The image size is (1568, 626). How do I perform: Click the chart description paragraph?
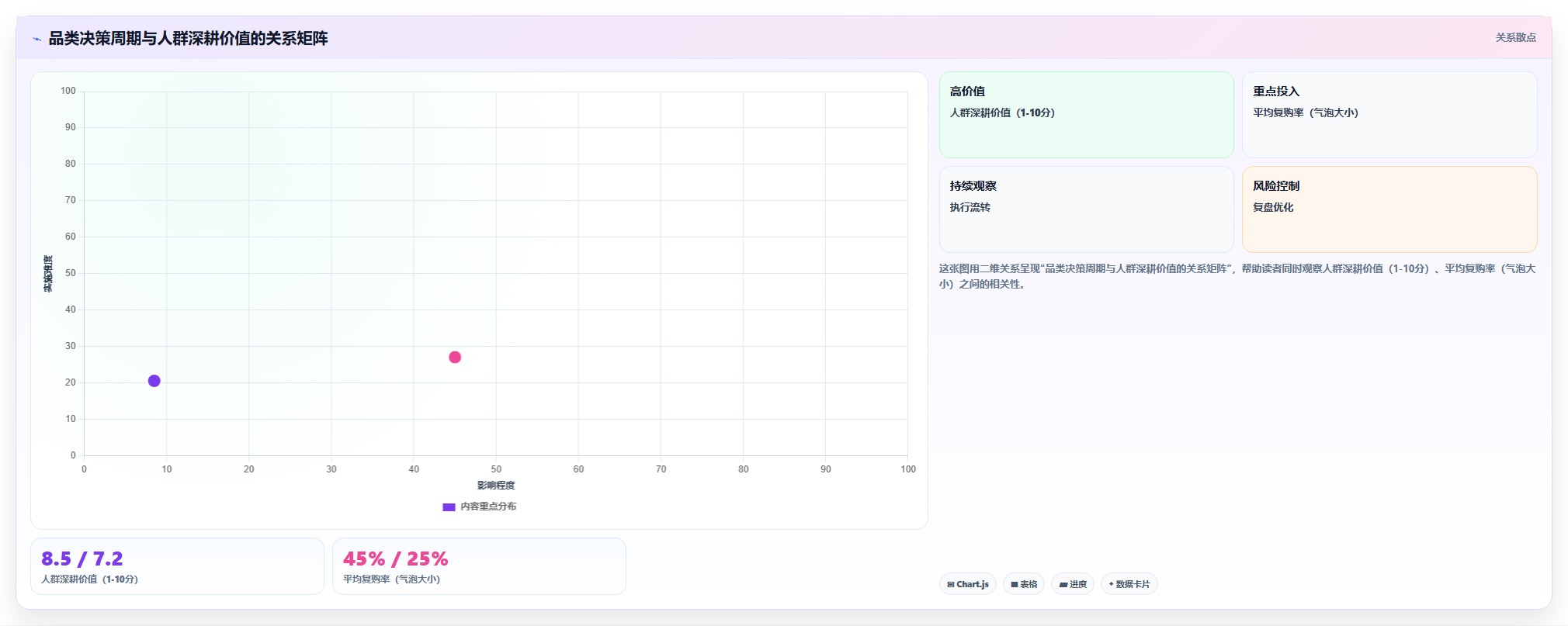(x=1237, y=276)
